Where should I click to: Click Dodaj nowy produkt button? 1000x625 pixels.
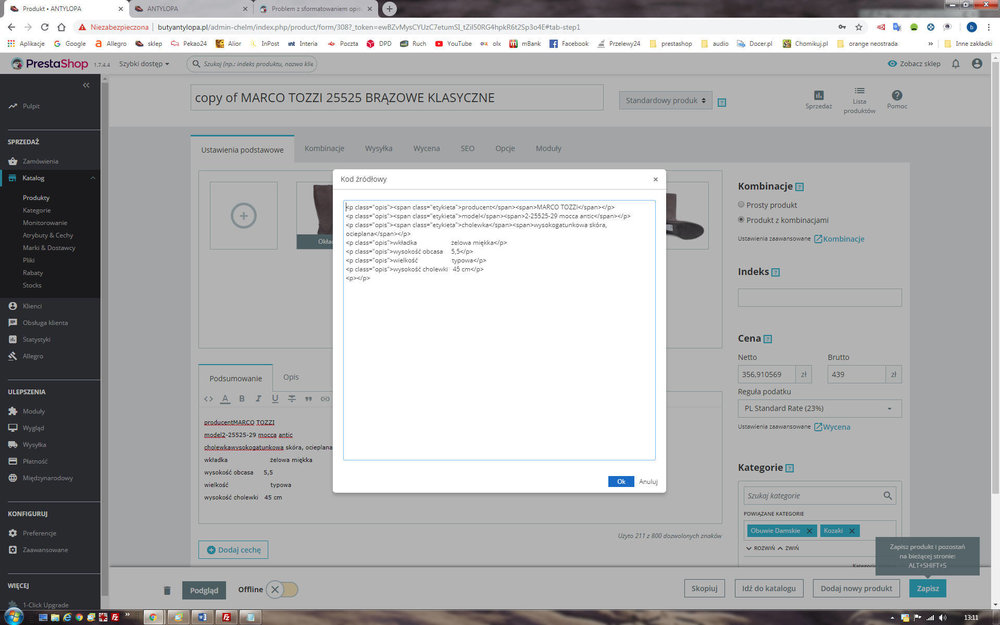[856, 588]
